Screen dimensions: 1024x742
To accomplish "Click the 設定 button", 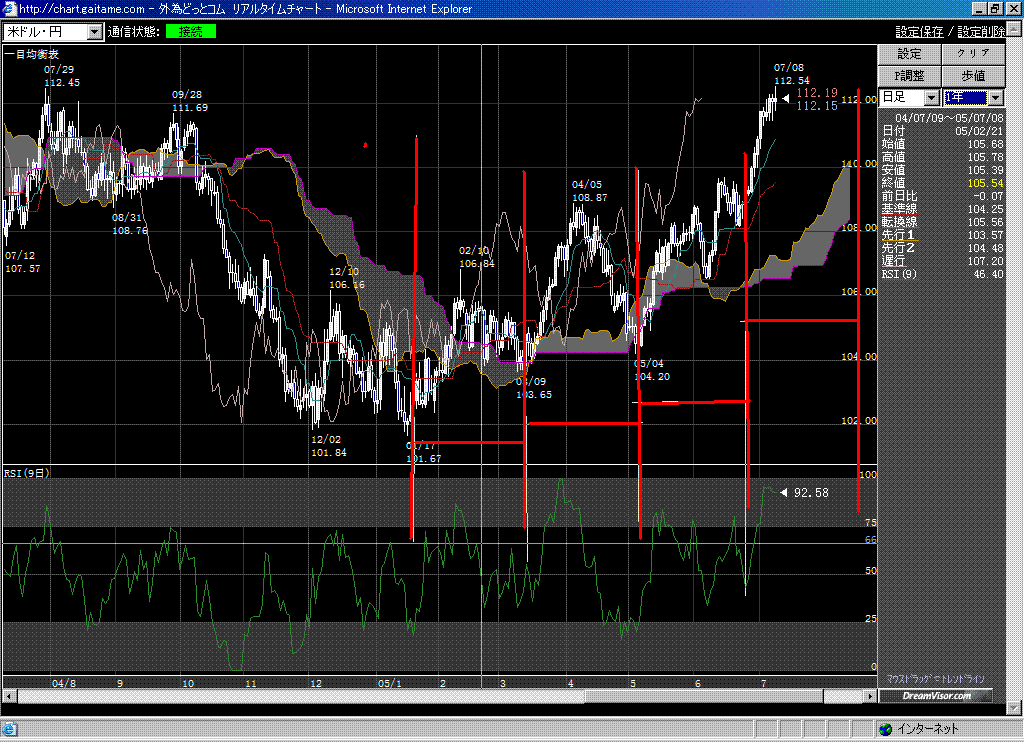I will (909, 54).
